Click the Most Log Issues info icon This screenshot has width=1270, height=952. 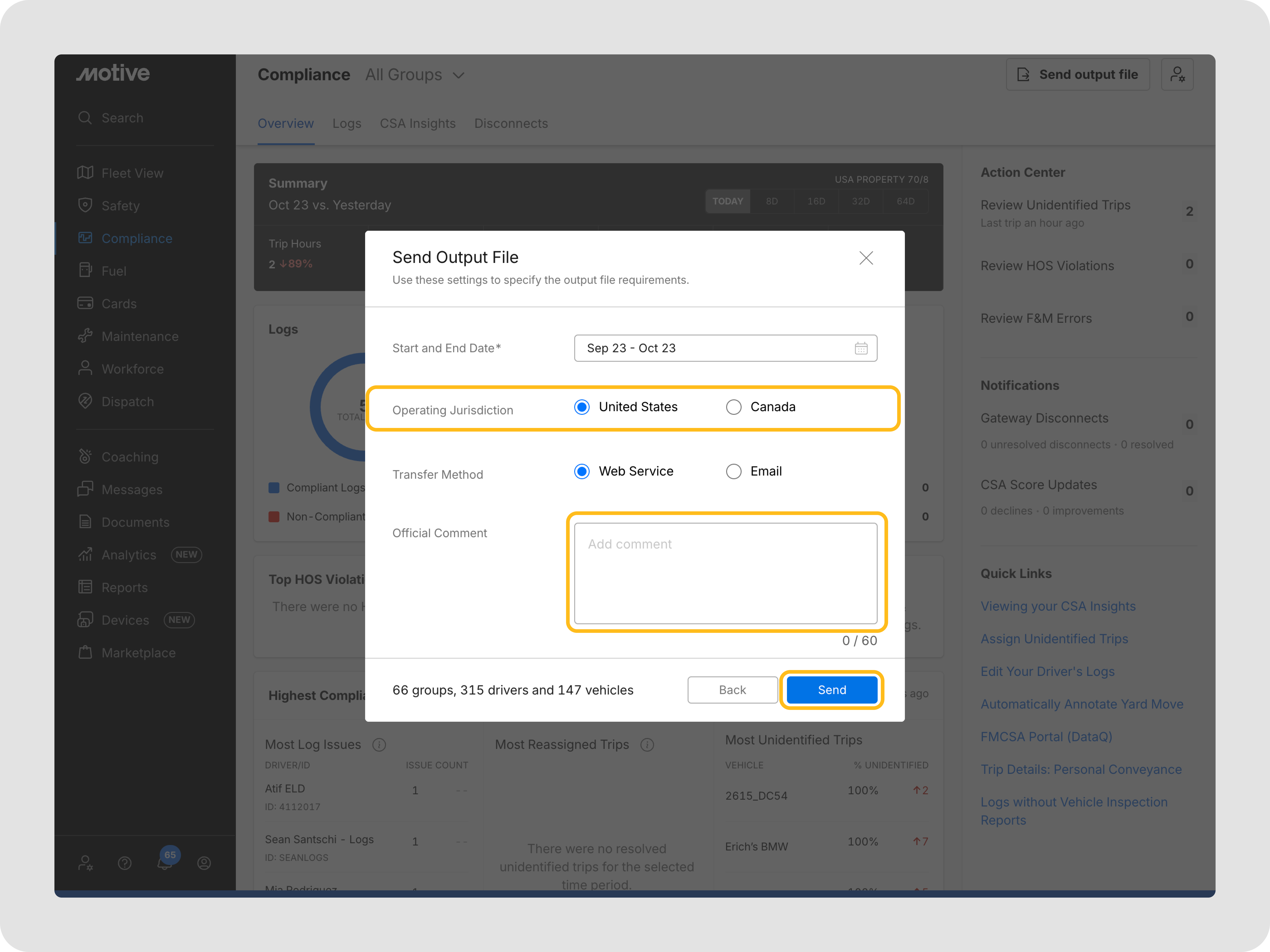point(379,745)
